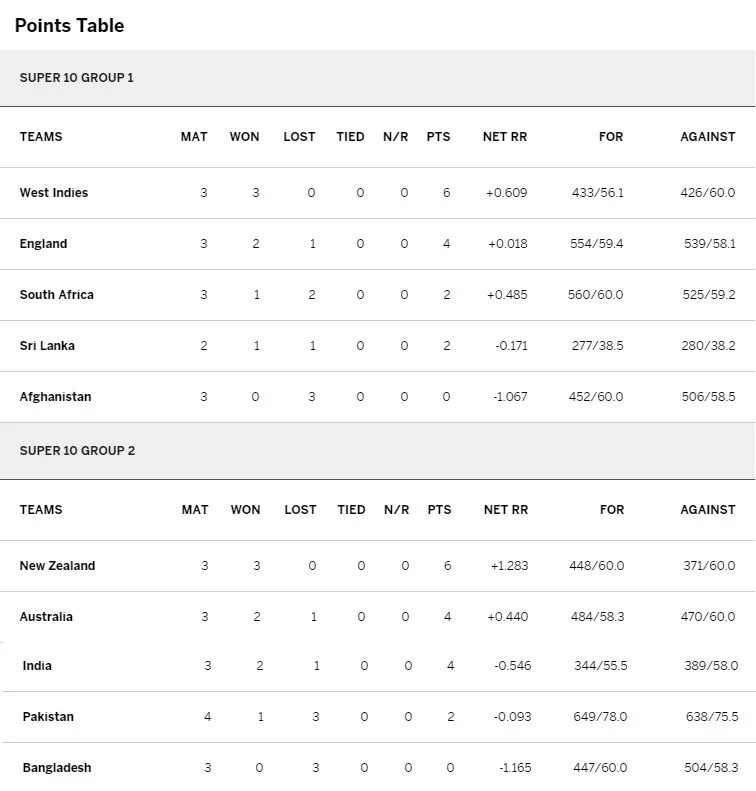Open the England team link
756x791 pixels.
coord(43,244)
